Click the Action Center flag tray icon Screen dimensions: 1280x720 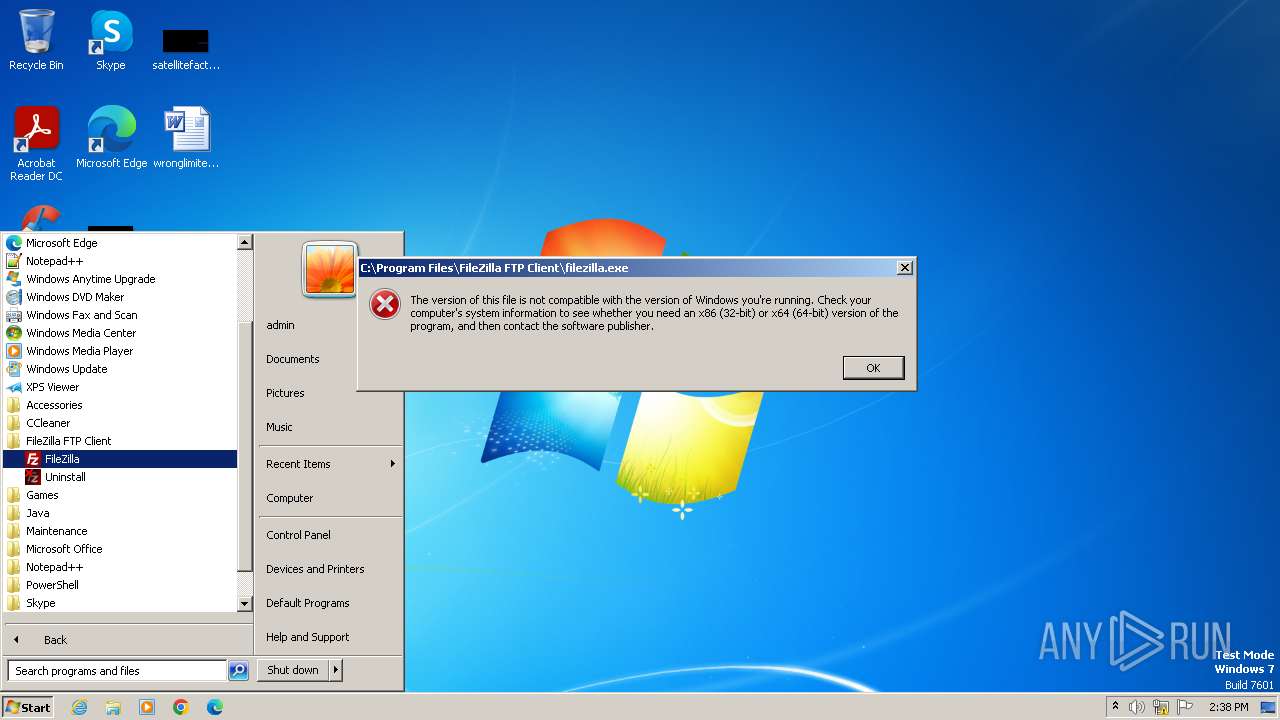click(x=1185, y=707)
